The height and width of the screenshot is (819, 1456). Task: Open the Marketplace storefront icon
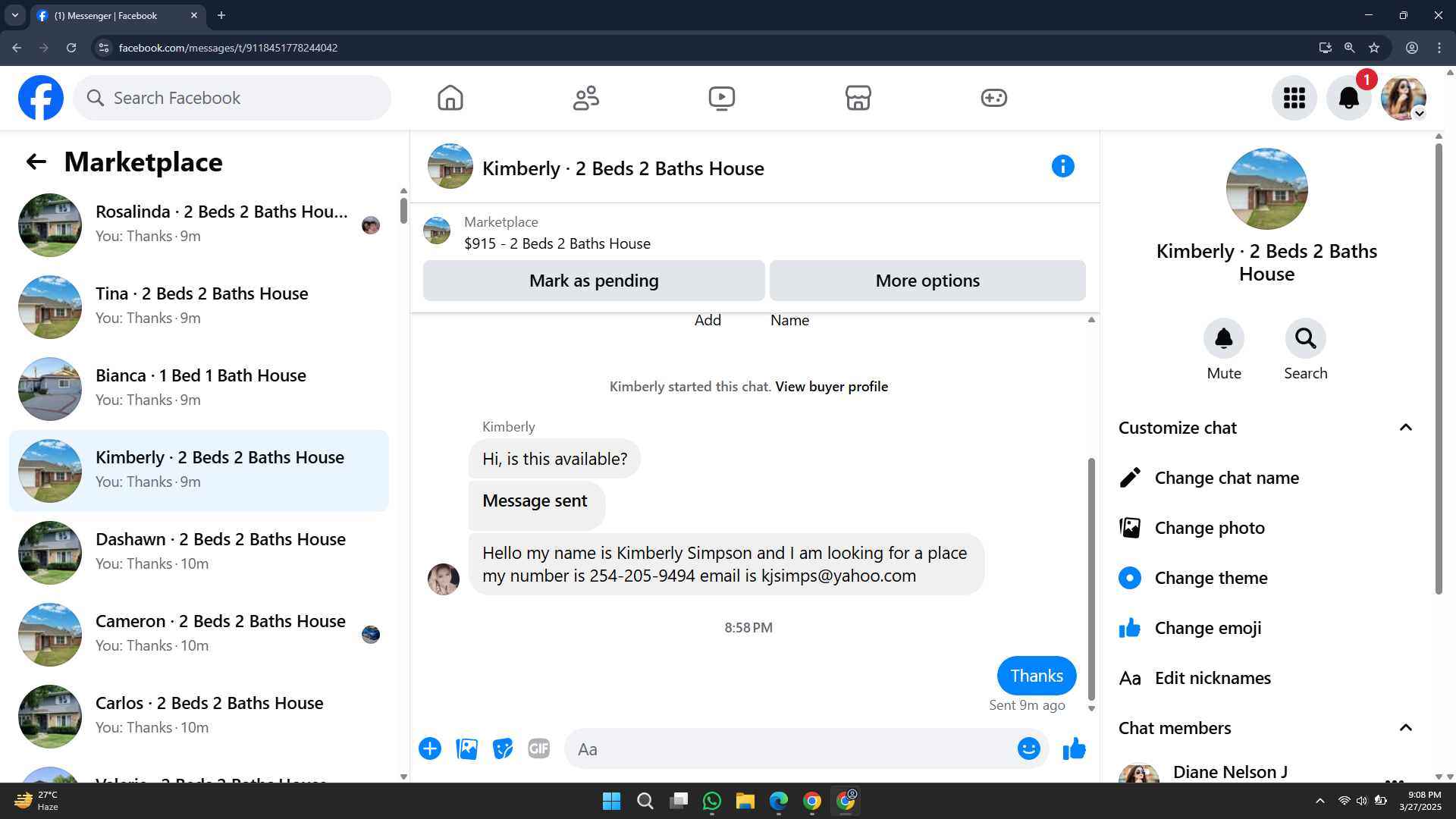(x=858, y=98)
